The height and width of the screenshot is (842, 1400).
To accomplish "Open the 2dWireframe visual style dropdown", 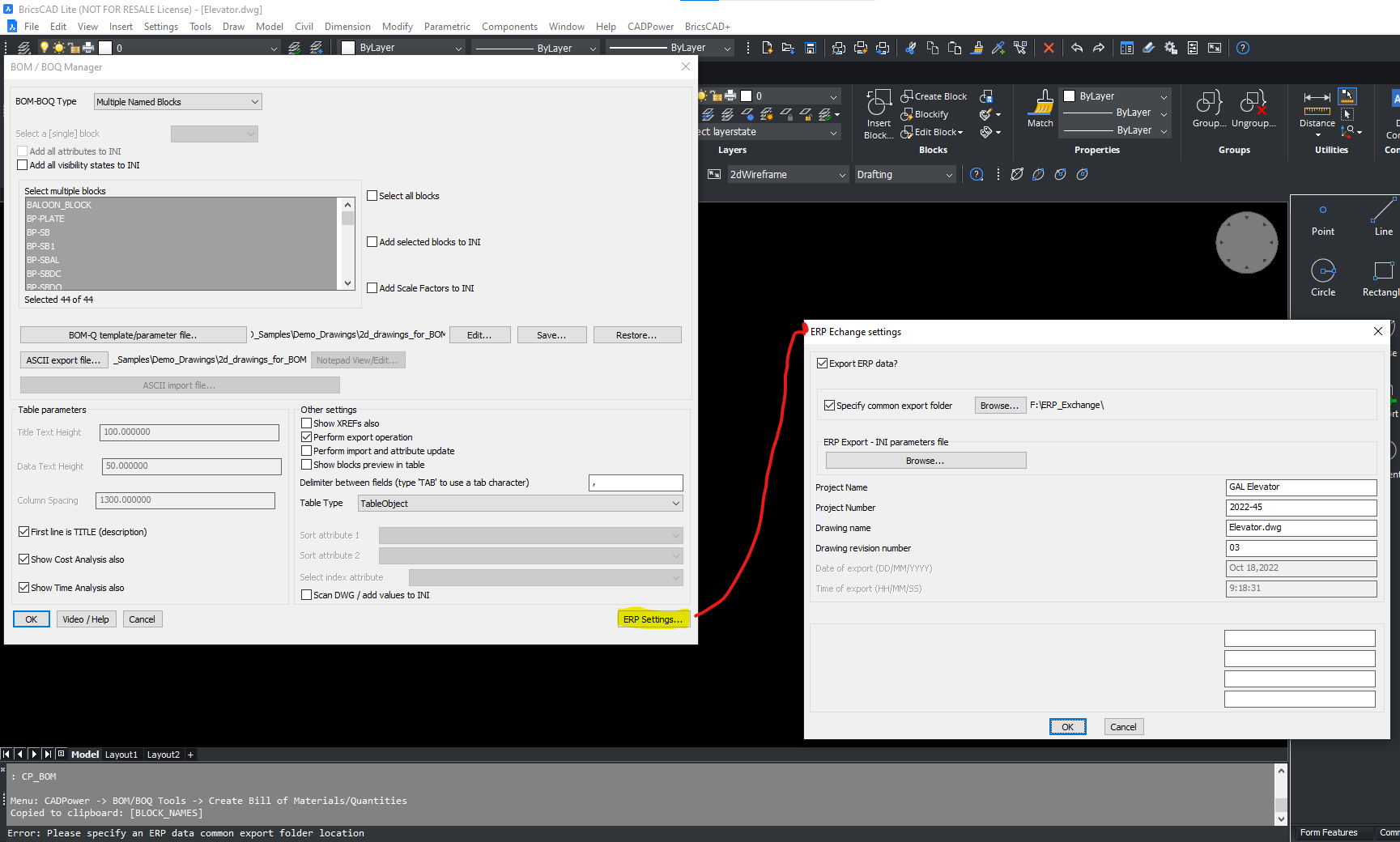I will (x=787, y=175).
